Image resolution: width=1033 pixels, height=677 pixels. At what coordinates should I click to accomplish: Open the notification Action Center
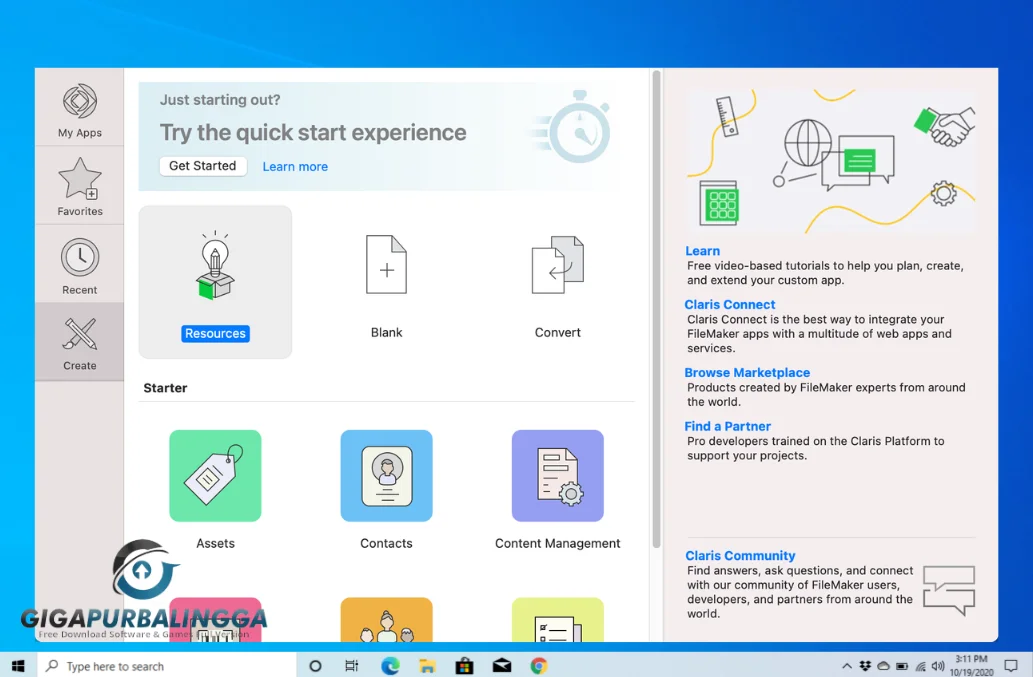tap(1011, 666)
